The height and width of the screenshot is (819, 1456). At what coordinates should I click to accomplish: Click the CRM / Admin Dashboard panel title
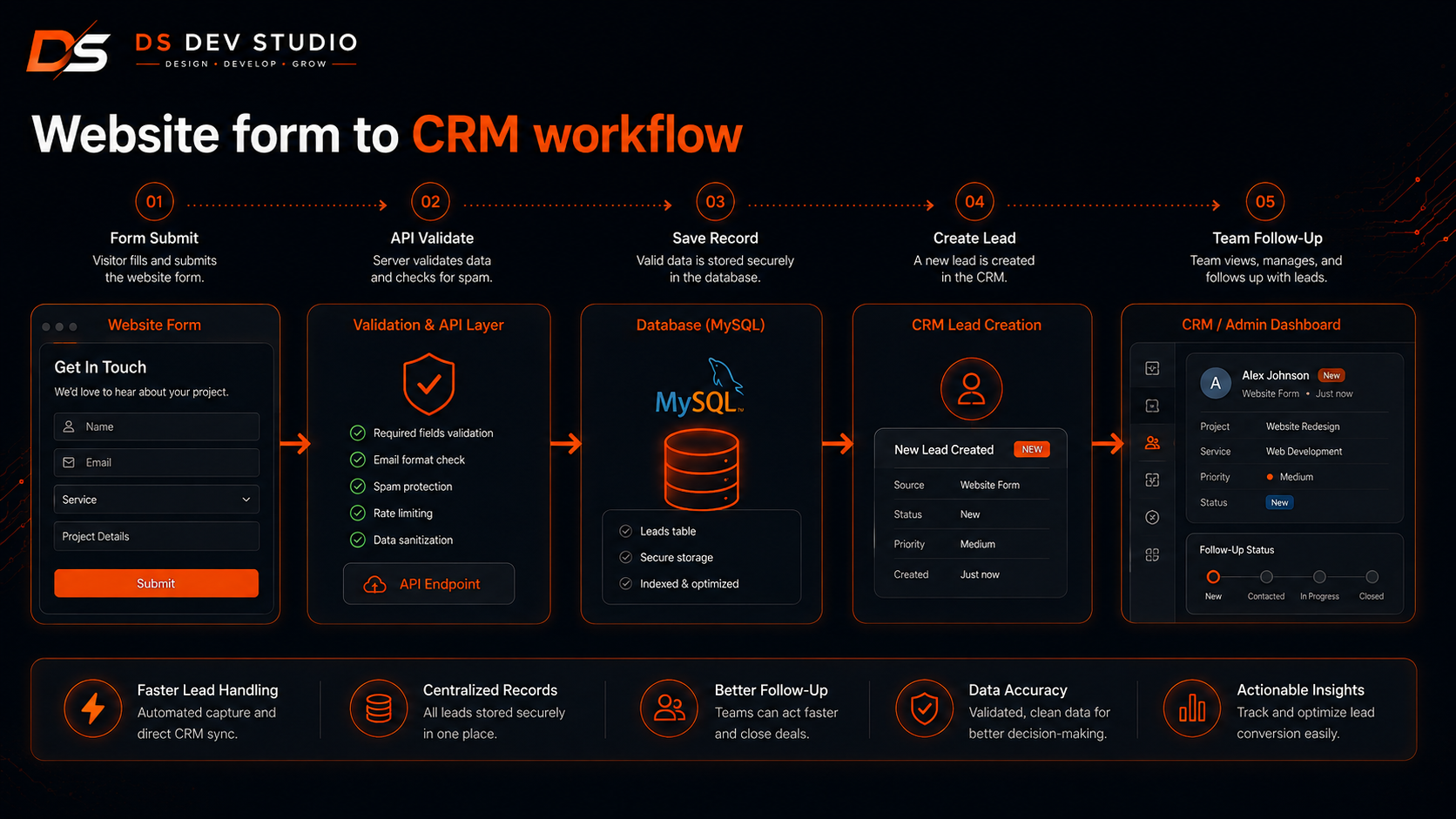point(1261,325)
